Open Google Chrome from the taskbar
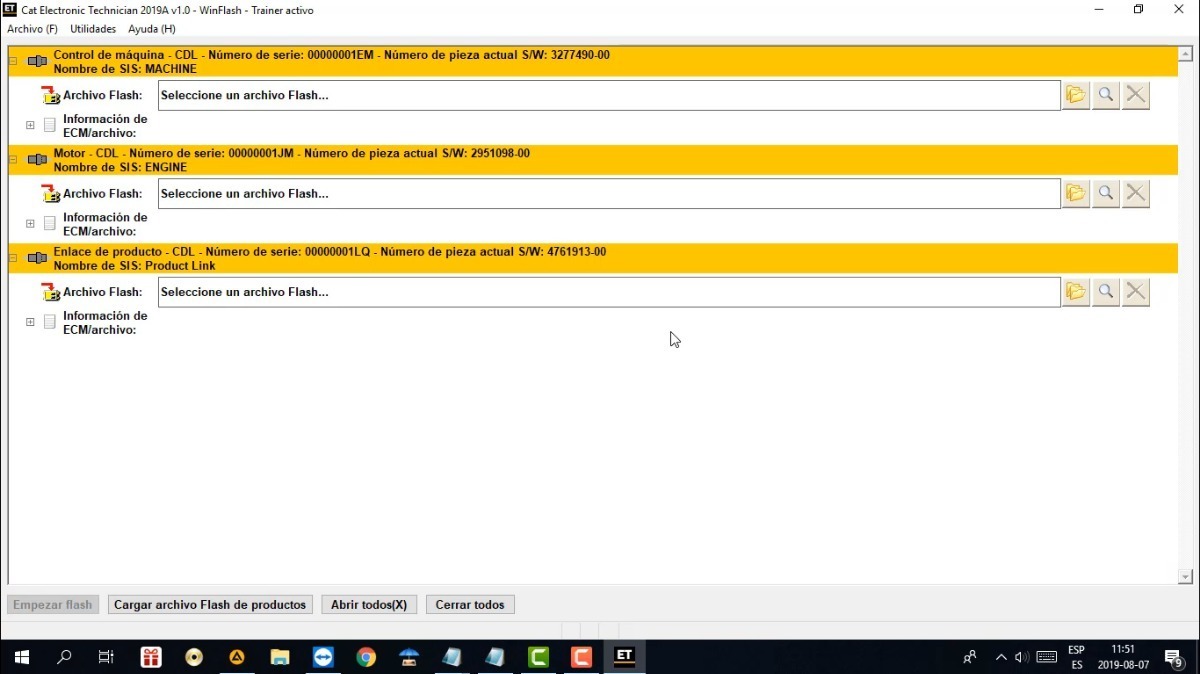 pos(366,657)
